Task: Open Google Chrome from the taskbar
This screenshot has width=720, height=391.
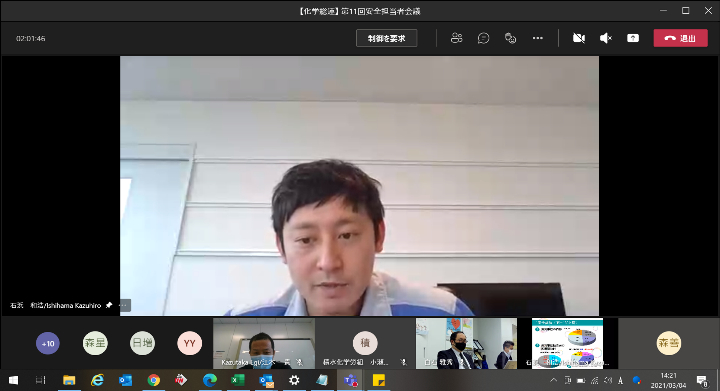Action: tap(153, 380)
